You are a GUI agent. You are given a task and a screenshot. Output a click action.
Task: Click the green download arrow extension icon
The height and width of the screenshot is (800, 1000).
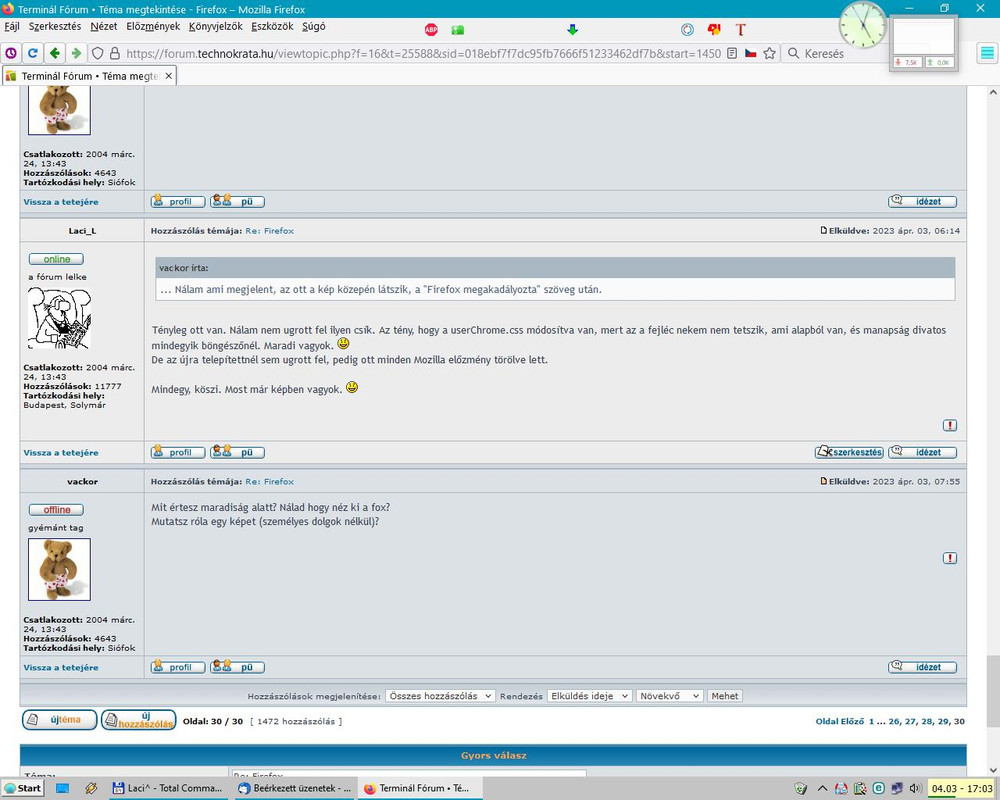coord(572,29)
